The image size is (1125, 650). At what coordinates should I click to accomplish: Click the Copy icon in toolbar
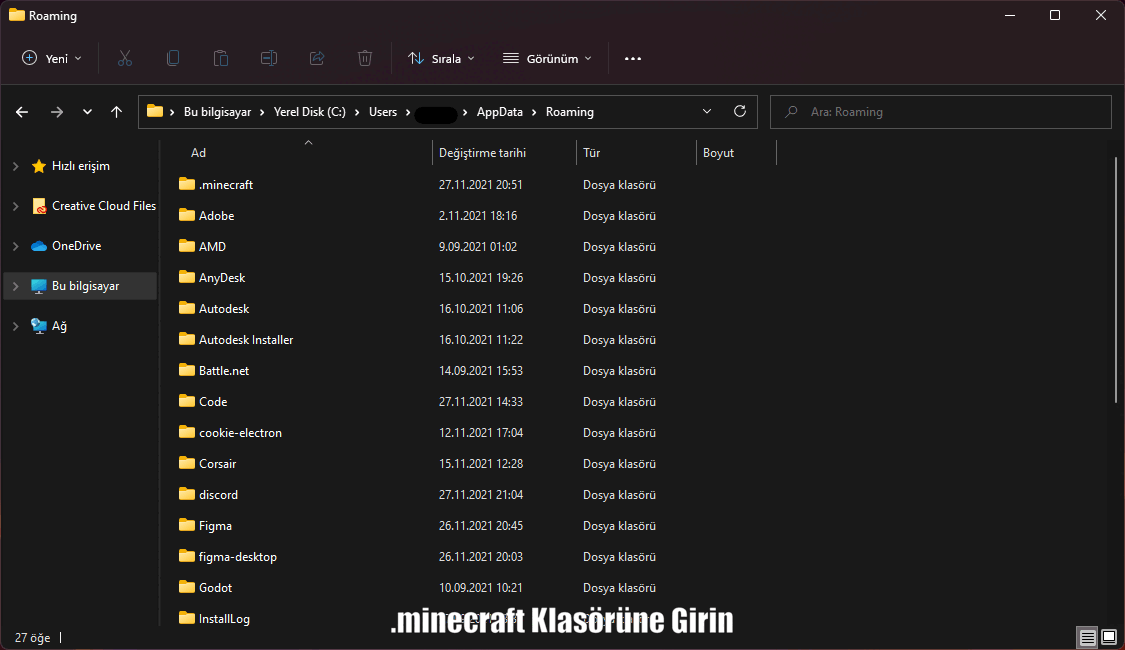pyautogui.click(x=173, y=58)
